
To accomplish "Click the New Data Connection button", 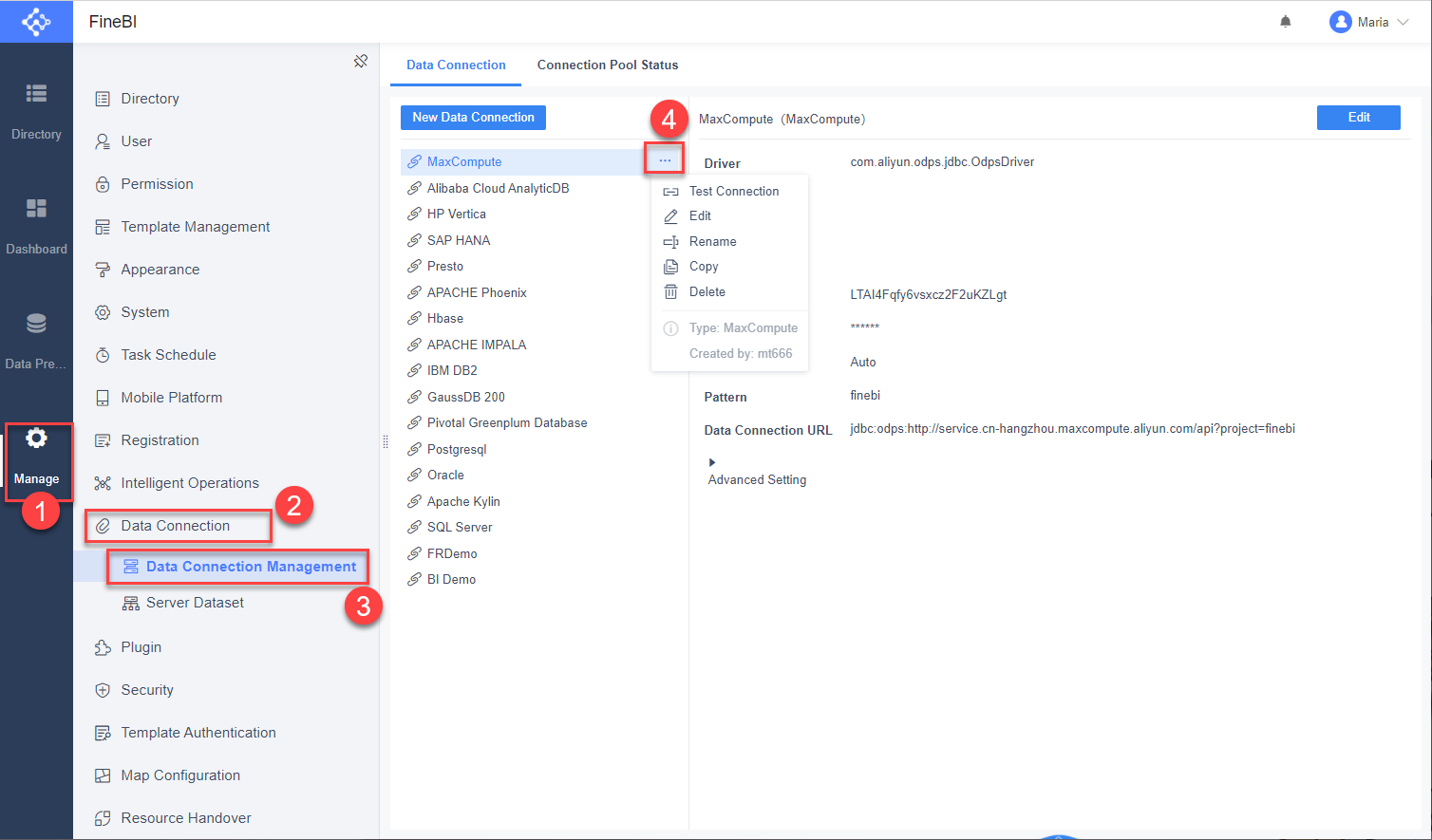I will (x=473, y=118).
